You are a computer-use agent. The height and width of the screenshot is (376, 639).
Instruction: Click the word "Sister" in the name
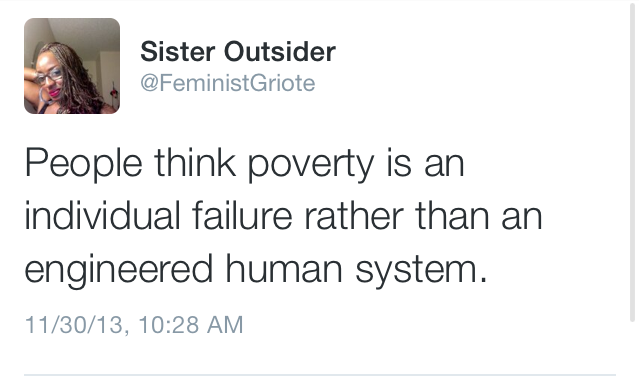point(178,52)
